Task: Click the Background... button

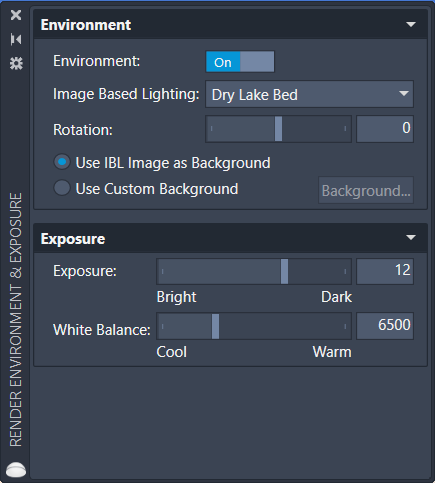Action: (x=366, y=190)
